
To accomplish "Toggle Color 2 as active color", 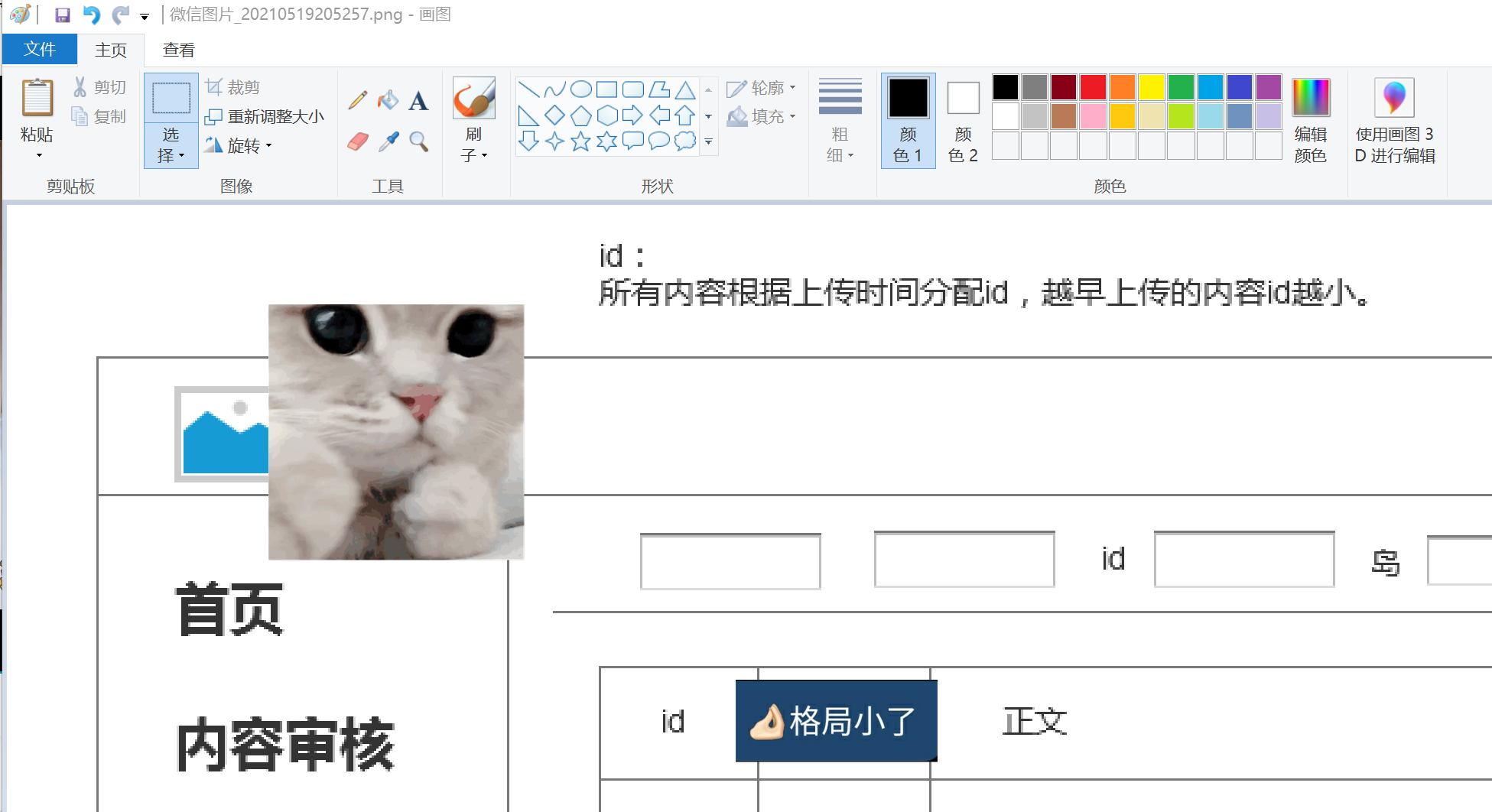I will click(x=963, y=121).
